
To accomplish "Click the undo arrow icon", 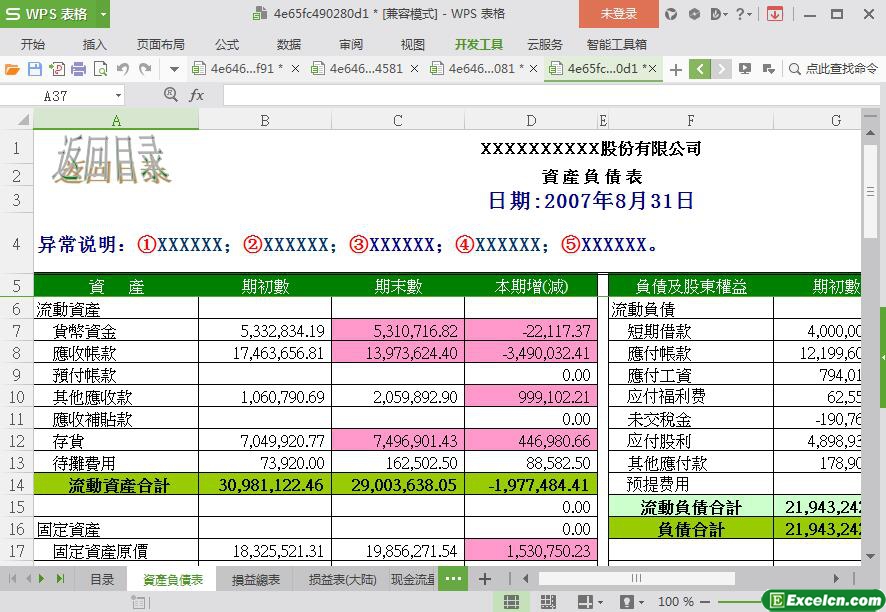I will tap(123, 69).
